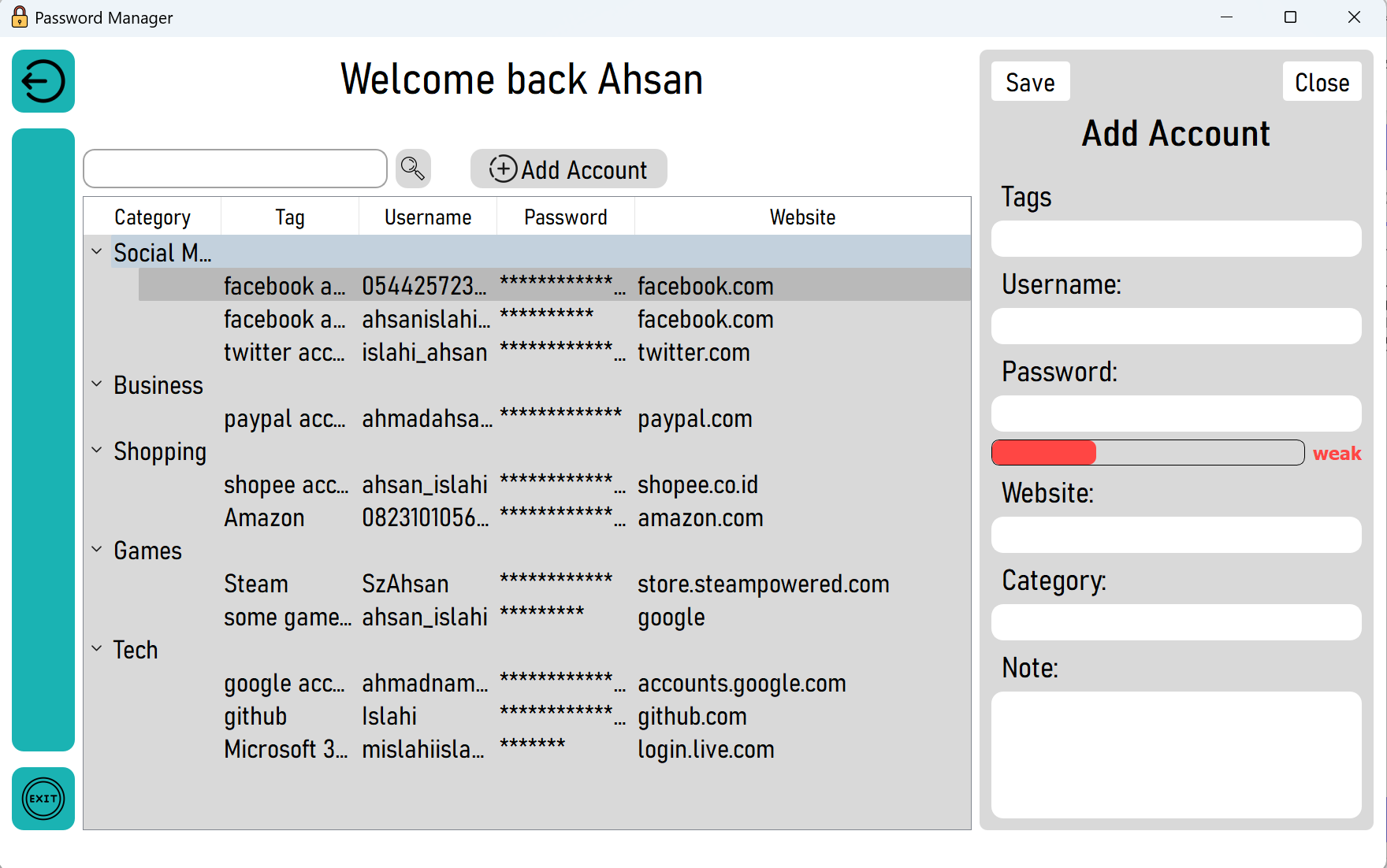Click the Save button
Screen dimensions: 1387x868
point(1030,82)
